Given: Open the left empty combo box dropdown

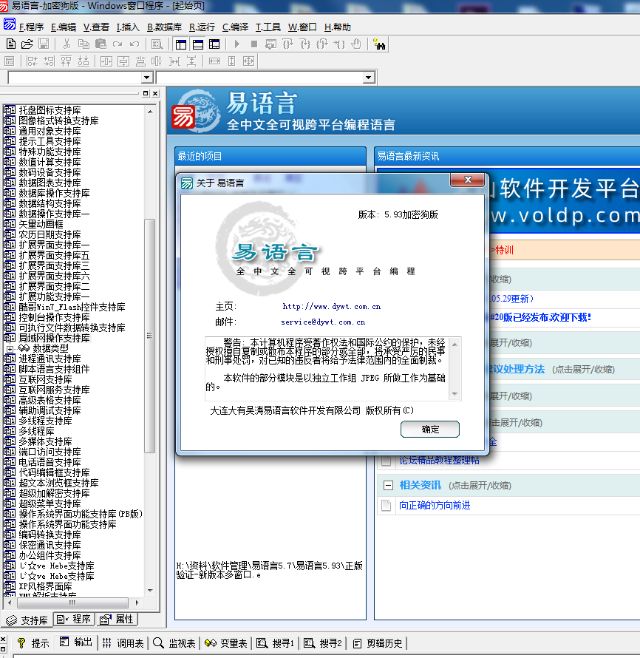Looking at the screenshot, I should pos(146,78).
